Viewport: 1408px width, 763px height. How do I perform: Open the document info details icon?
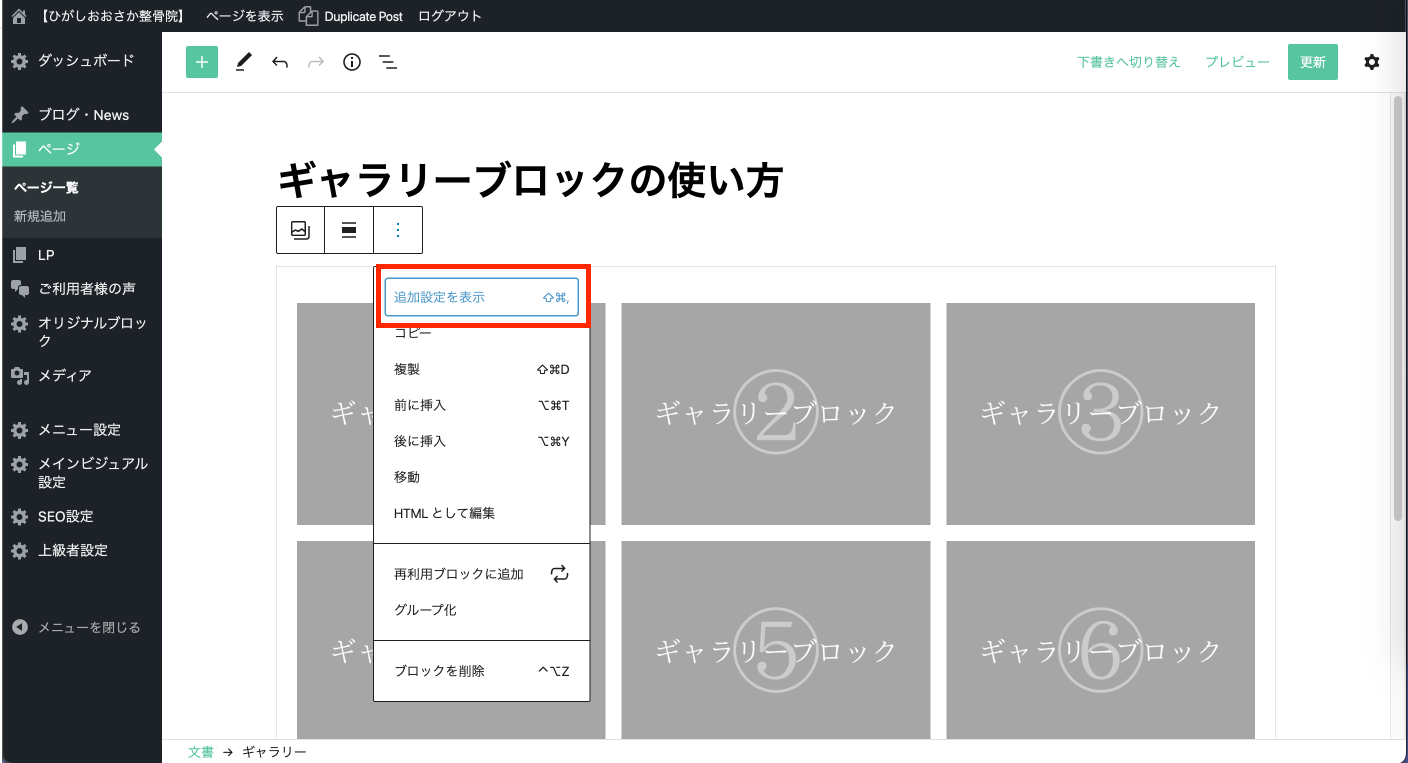click(x=352, y=62)
